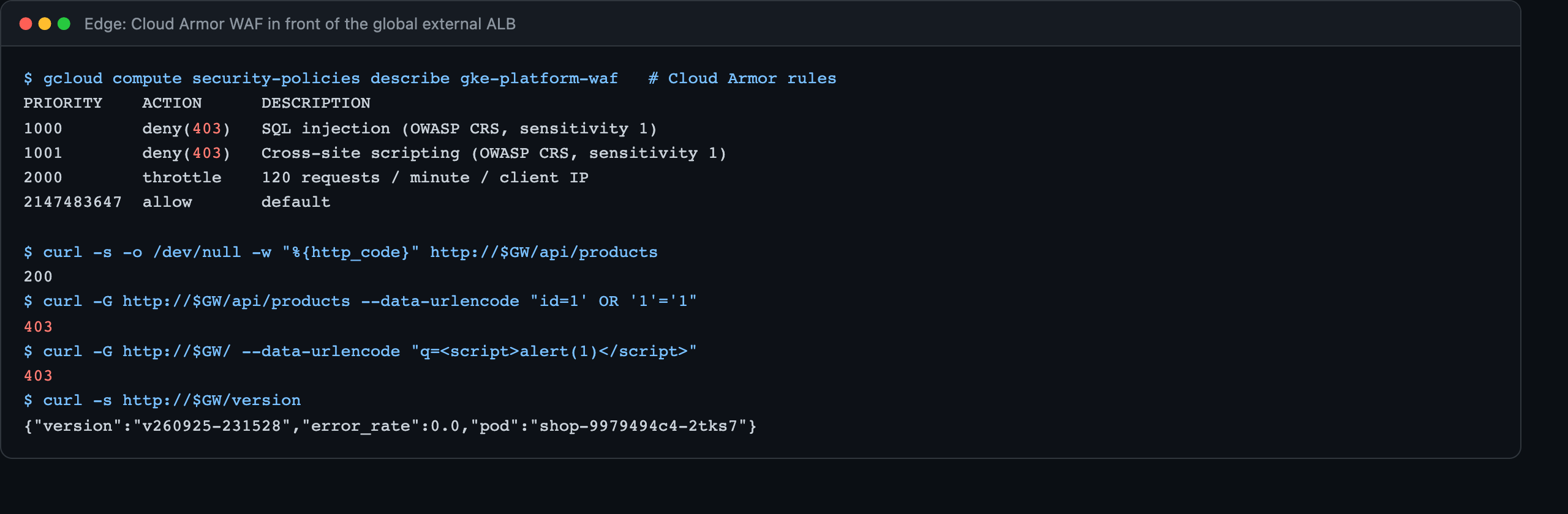Image resolution: width=1568 pixels, height=514 pixels.
Task: Click the 403 output after the SQL injection curl
Action: click(38, 327)
